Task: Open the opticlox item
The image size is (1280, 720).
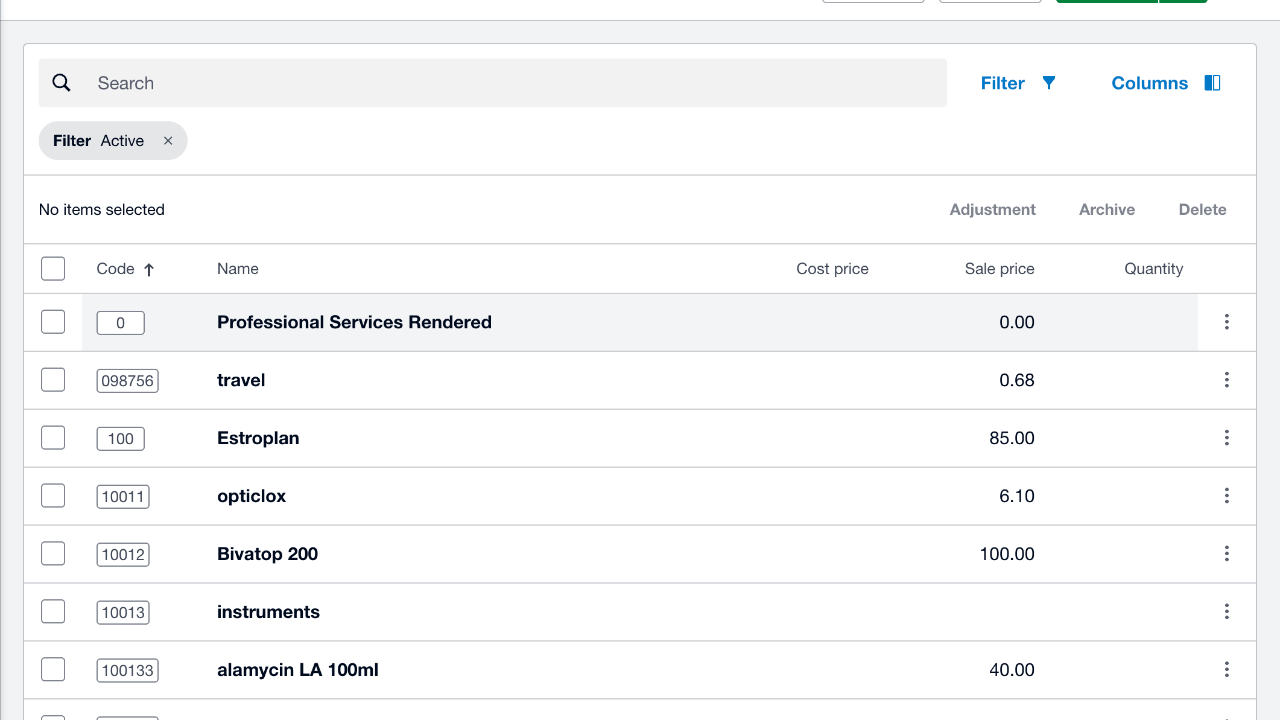Action: 252,496
